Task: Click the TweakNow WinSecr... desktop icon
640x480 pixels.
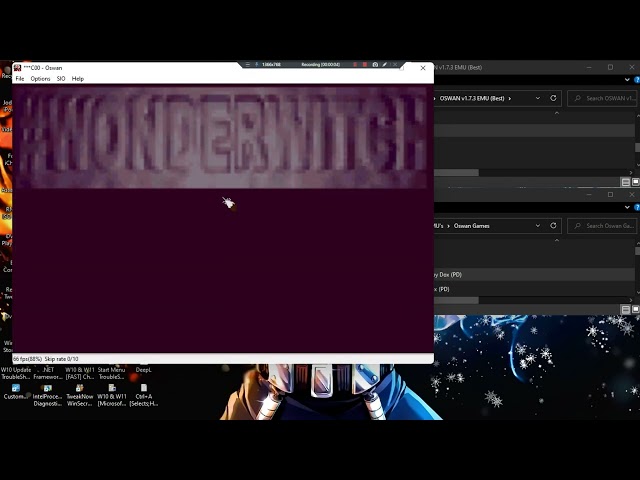Action: pos(80,388)
